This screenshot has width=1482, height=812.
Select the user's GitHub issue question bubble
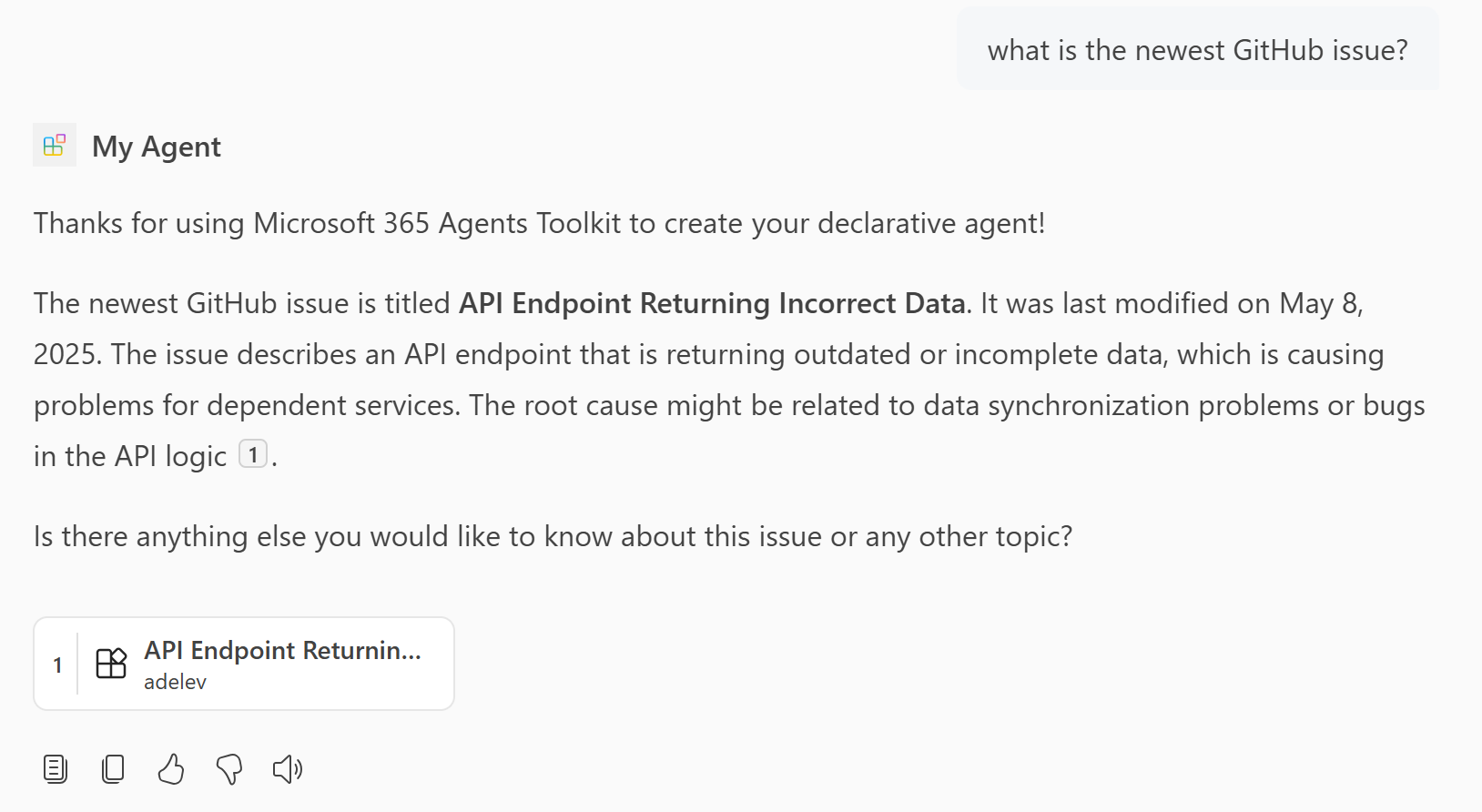(x=1196, y=49)
